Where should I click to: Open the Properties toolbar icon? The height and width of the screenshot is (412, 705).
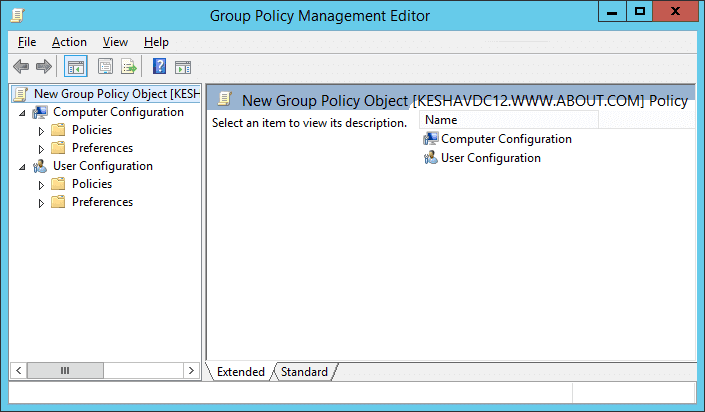click(x=105, y=67)
